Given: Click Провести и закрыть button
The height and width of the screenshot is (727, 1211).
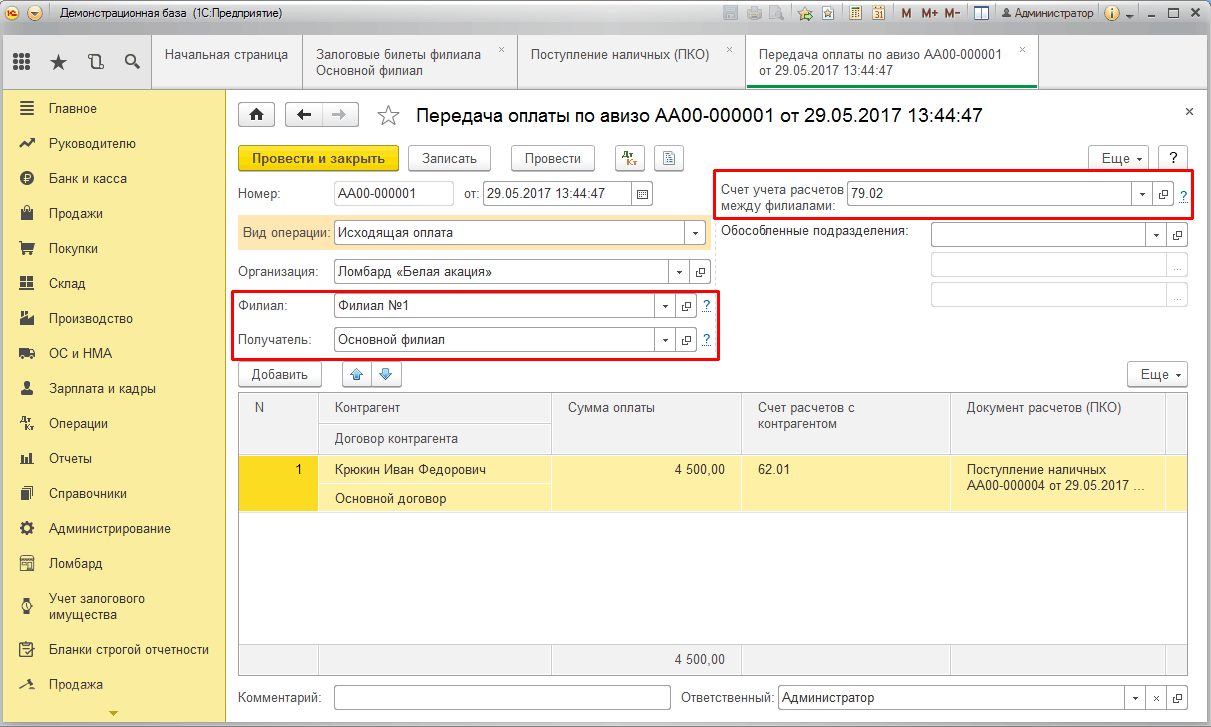Looking at the screenshot, I should click(x=318, y=158).
